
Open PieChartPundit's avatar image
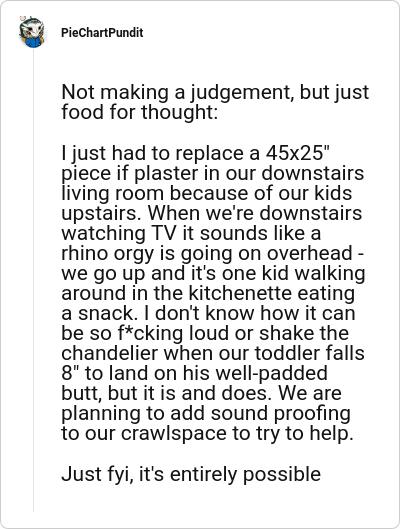tap(32, 32)
